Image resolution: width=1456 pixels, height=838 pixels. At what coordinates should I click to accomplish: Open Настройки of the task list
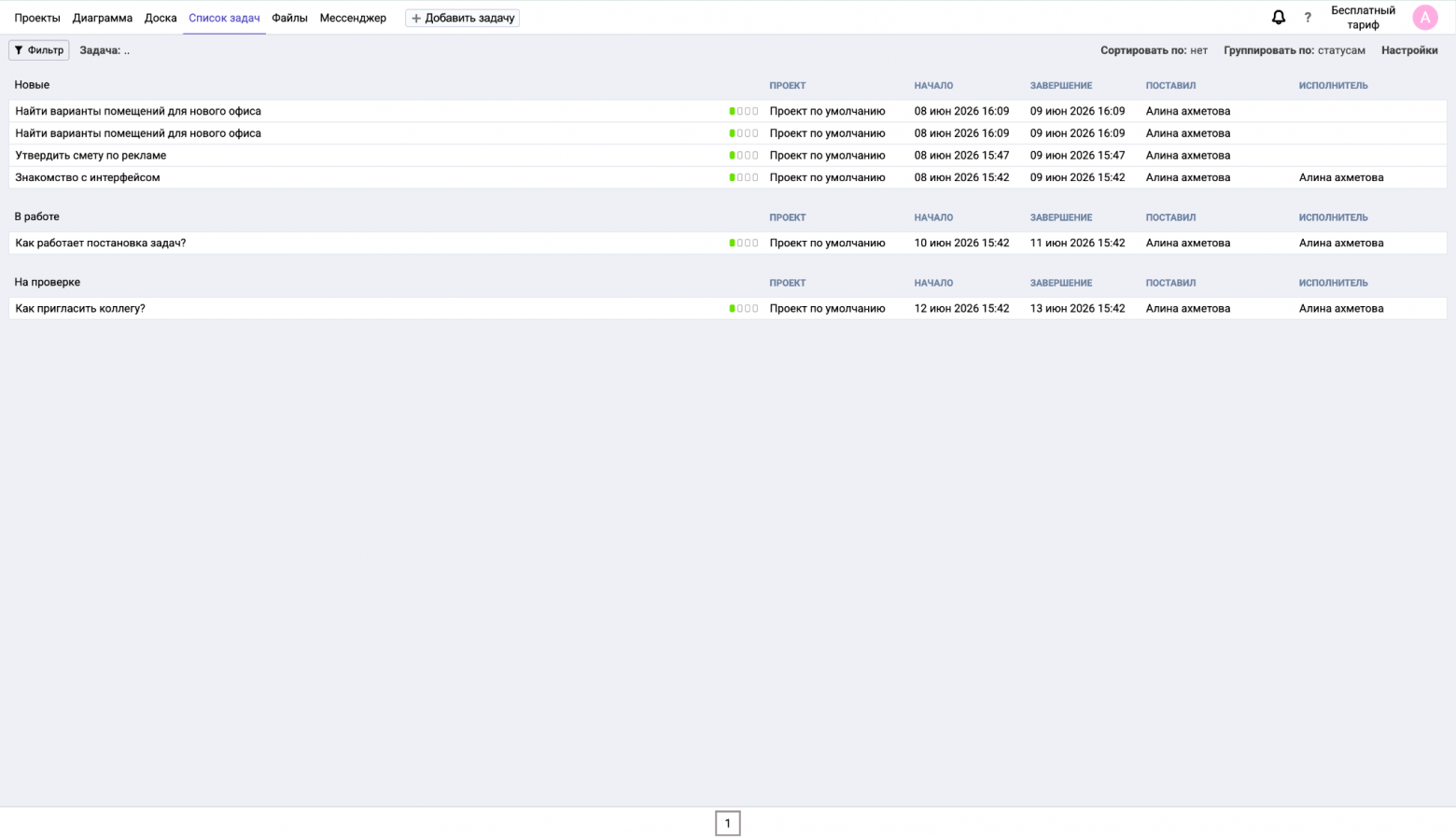tap(1409, 50)
